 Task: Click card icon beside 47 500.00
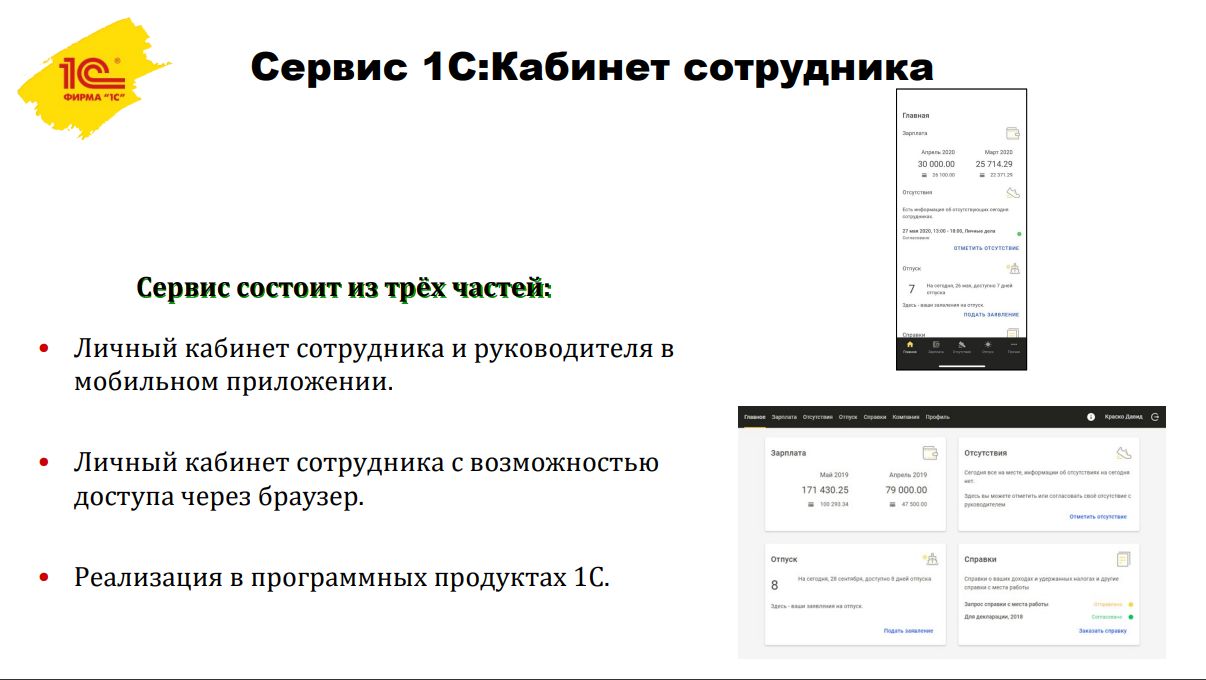coord(892,504)
